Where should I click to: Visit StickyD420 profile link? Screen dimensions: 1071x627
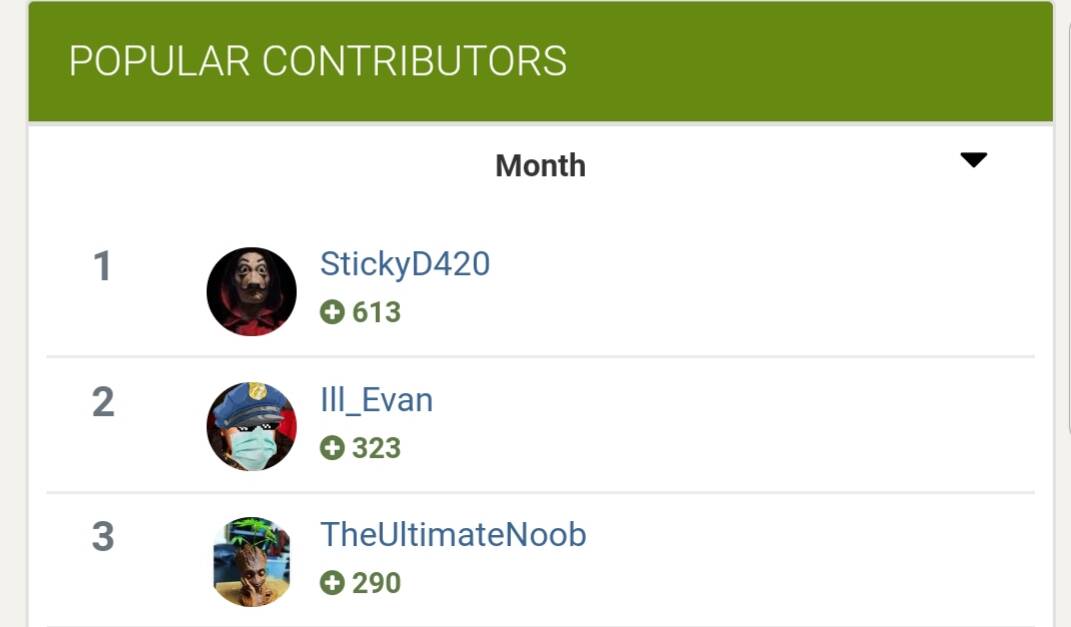(x=405, y=265)
